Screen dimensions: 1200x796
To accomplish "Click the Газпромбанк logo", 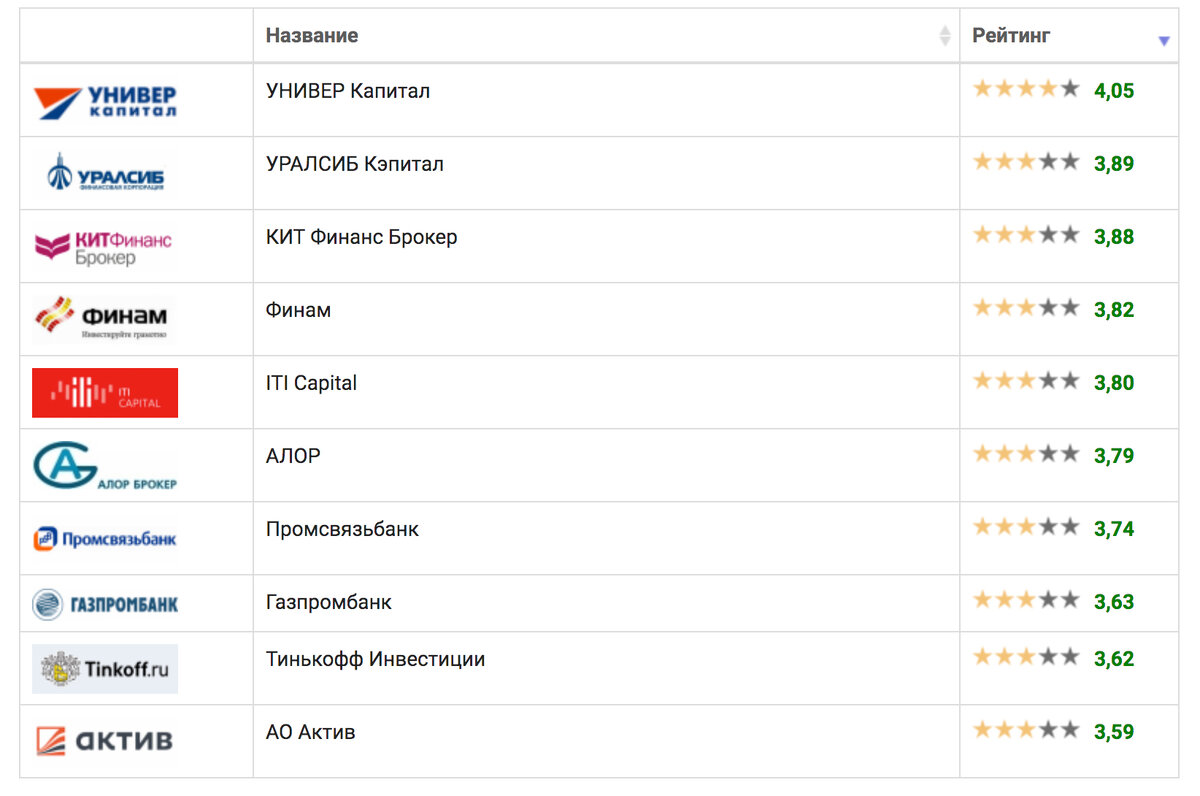I will [105, 604].
